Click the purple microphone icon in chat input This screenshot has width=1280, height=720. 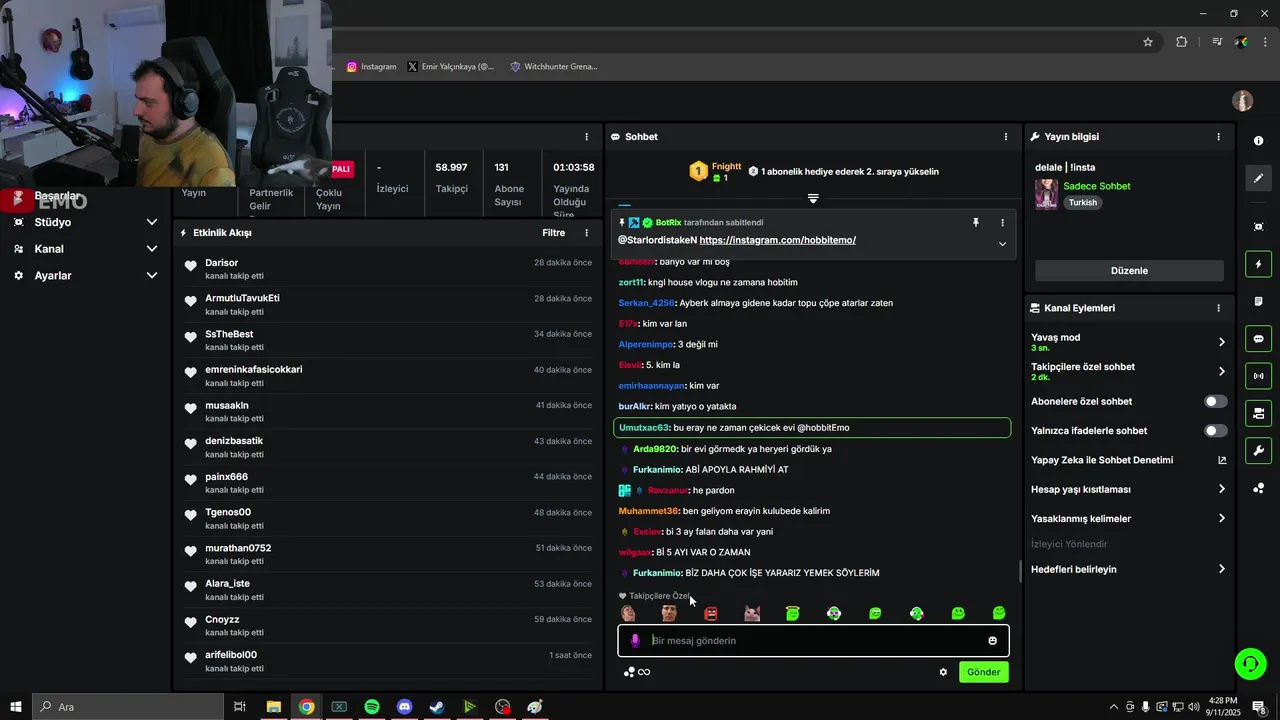(x=634, y=640)
